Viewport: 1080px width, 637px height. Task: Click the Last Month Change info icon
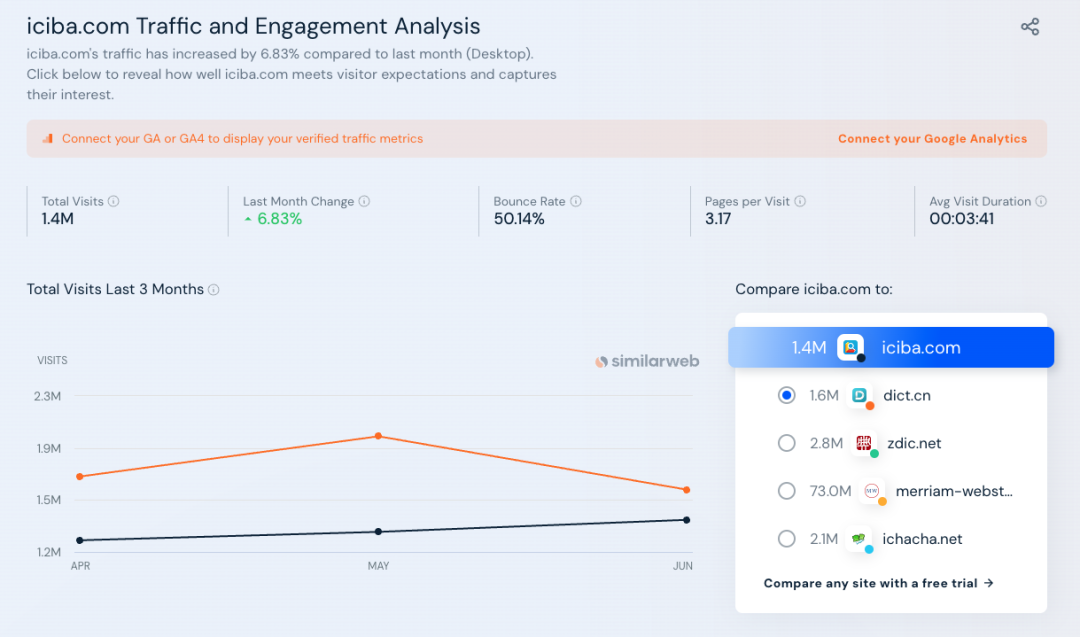364,201
